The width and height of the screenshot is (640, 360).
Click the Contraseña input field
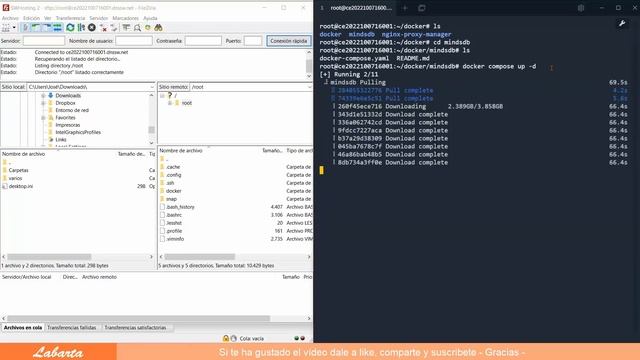coord(203,41)
